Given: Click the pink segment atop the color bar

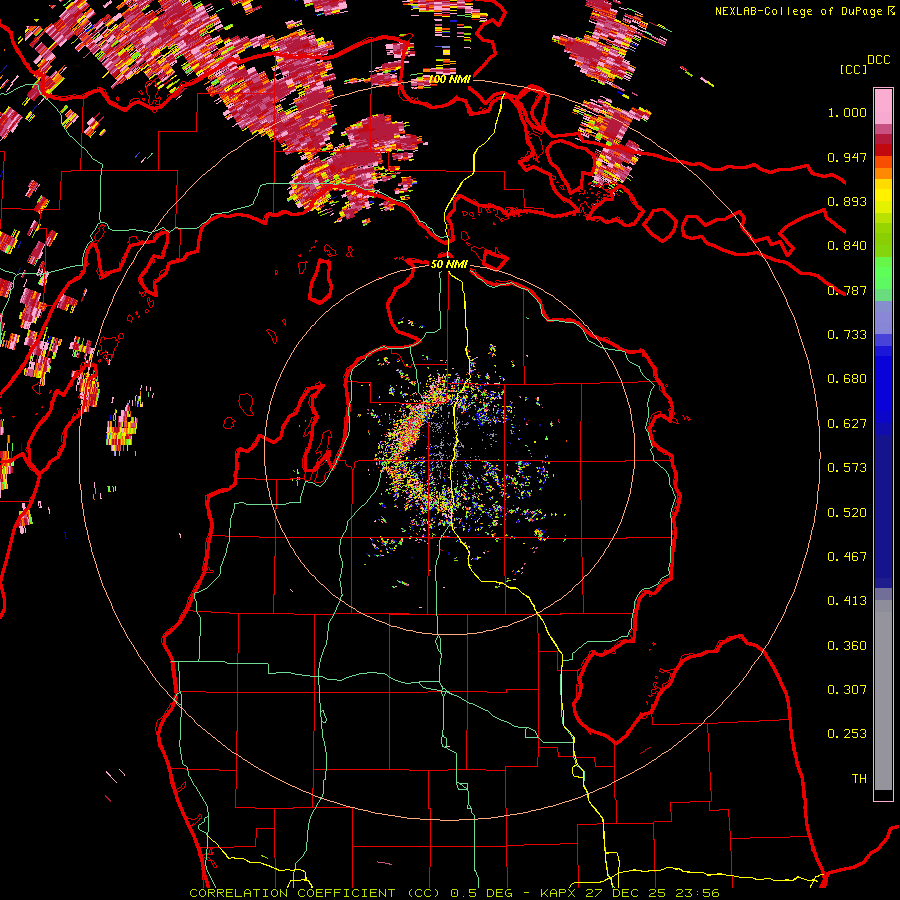Looking at the screenshot, I should pyautogui.click(x=883, y=106).
